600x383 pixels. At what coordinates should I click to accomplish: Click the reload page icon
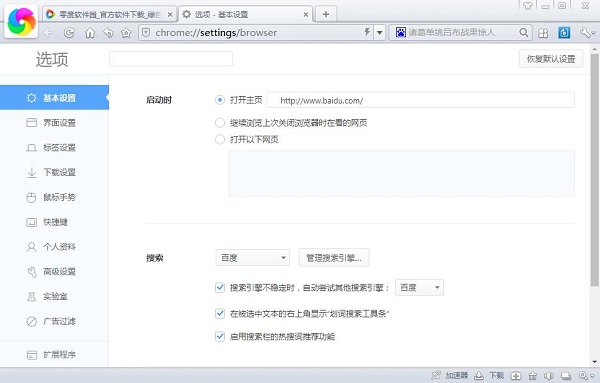69,33
